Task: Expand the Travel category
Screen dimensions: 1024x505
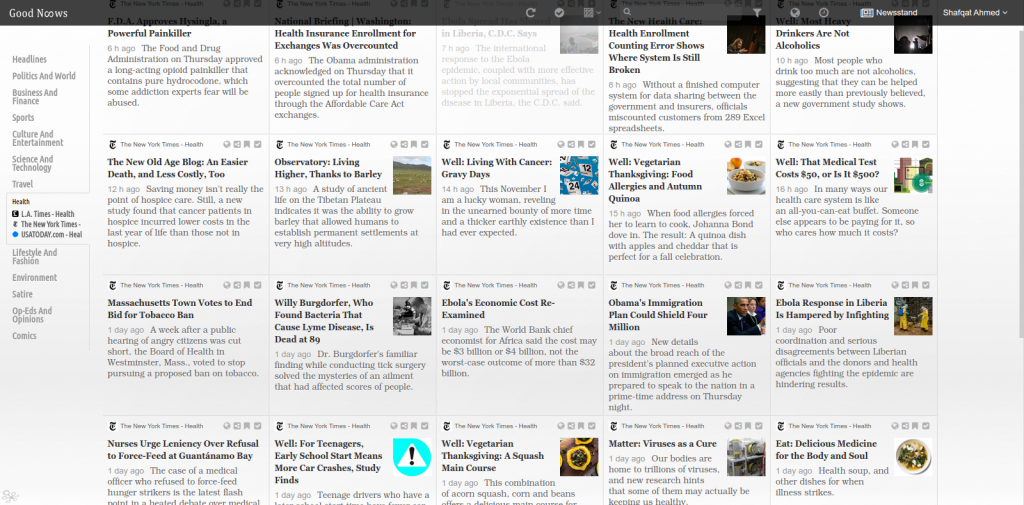Action: tap(22, 184)
